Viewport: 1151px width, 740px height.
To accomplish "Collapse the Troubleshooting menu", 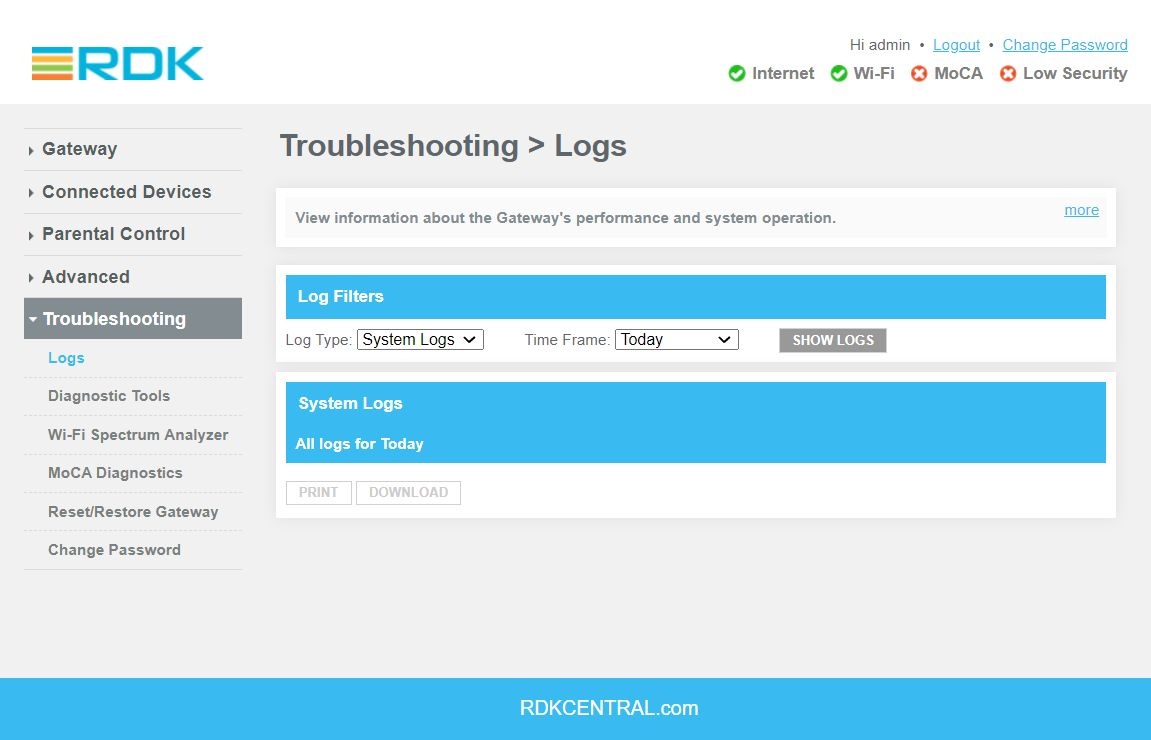I will click(x=114, y=319).
